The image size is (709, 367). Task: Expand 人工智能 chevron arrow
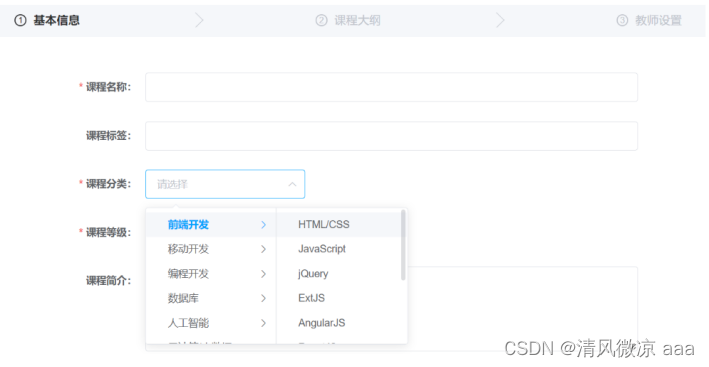coord(263,323)
